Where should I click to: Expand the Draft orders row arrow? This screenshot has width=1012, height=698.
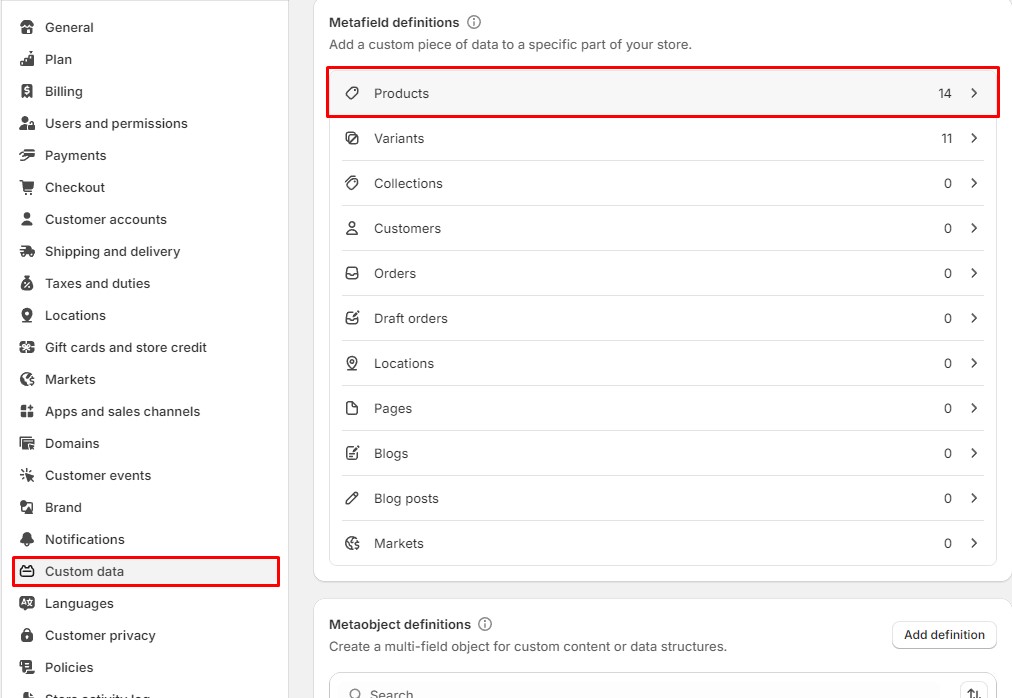click(974, 318)
